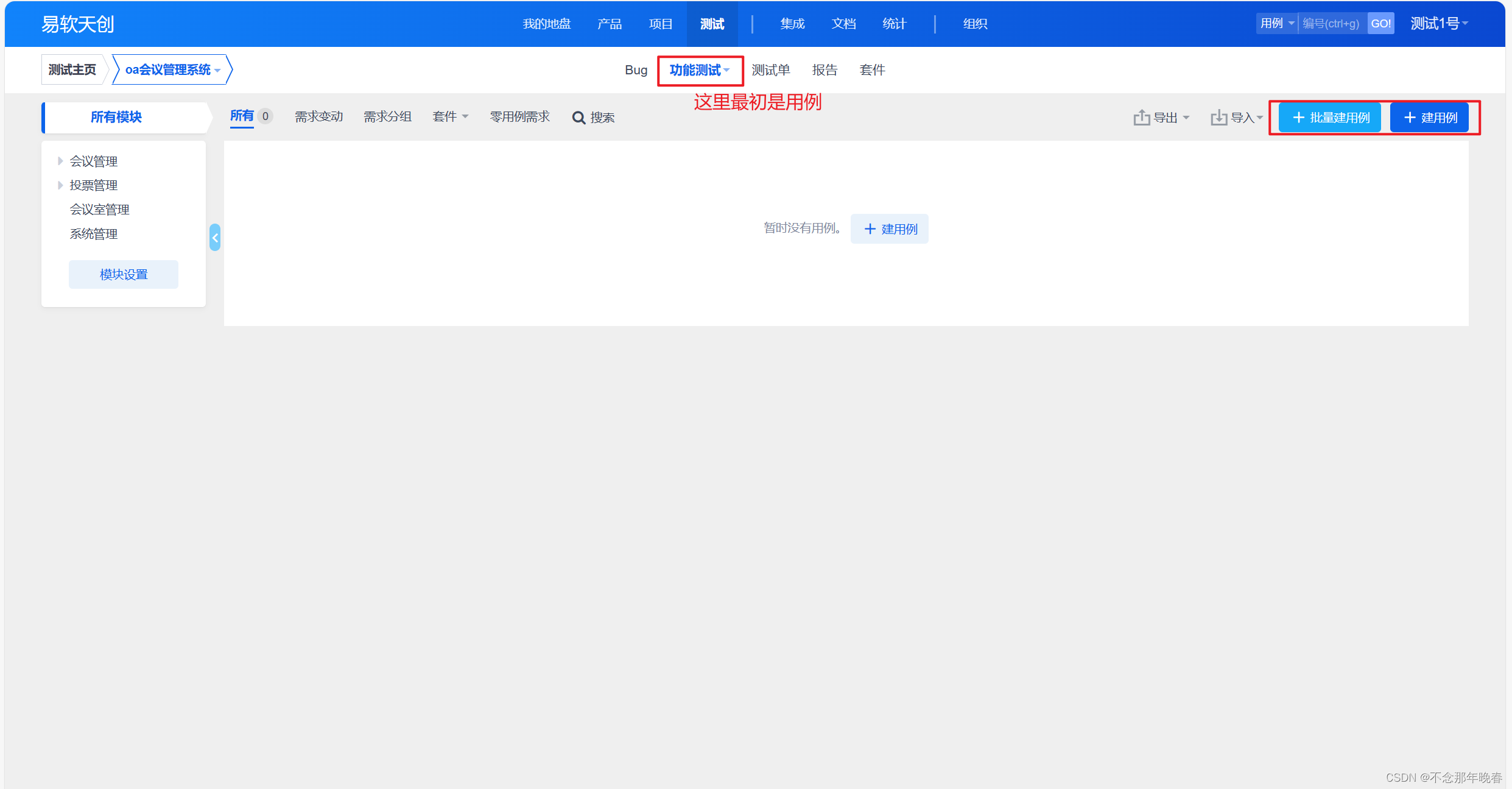Open the oa会议管理系统 product dropdown
This screenshot has height=789, width=1512.
pyautogui.click(x=172, y=70)
